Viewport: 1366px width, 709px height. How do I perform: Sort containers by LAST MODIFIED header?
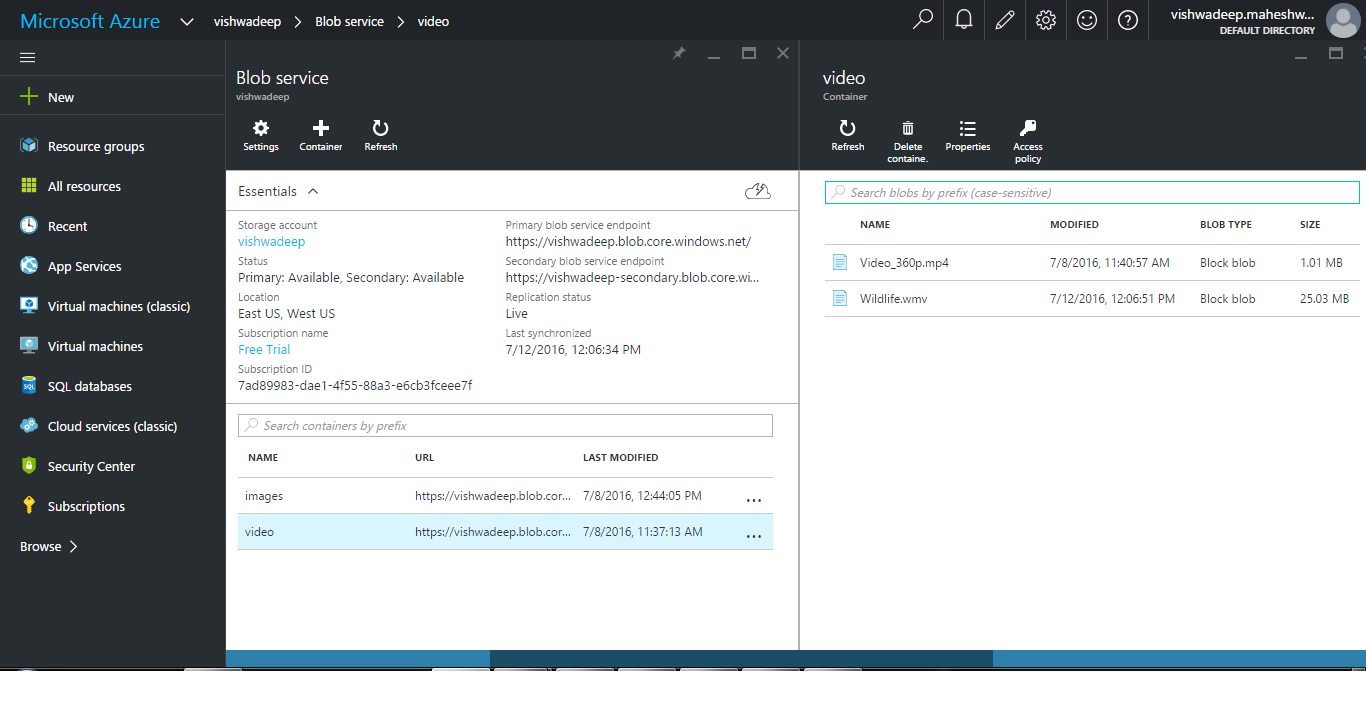[x=620, y=457]
